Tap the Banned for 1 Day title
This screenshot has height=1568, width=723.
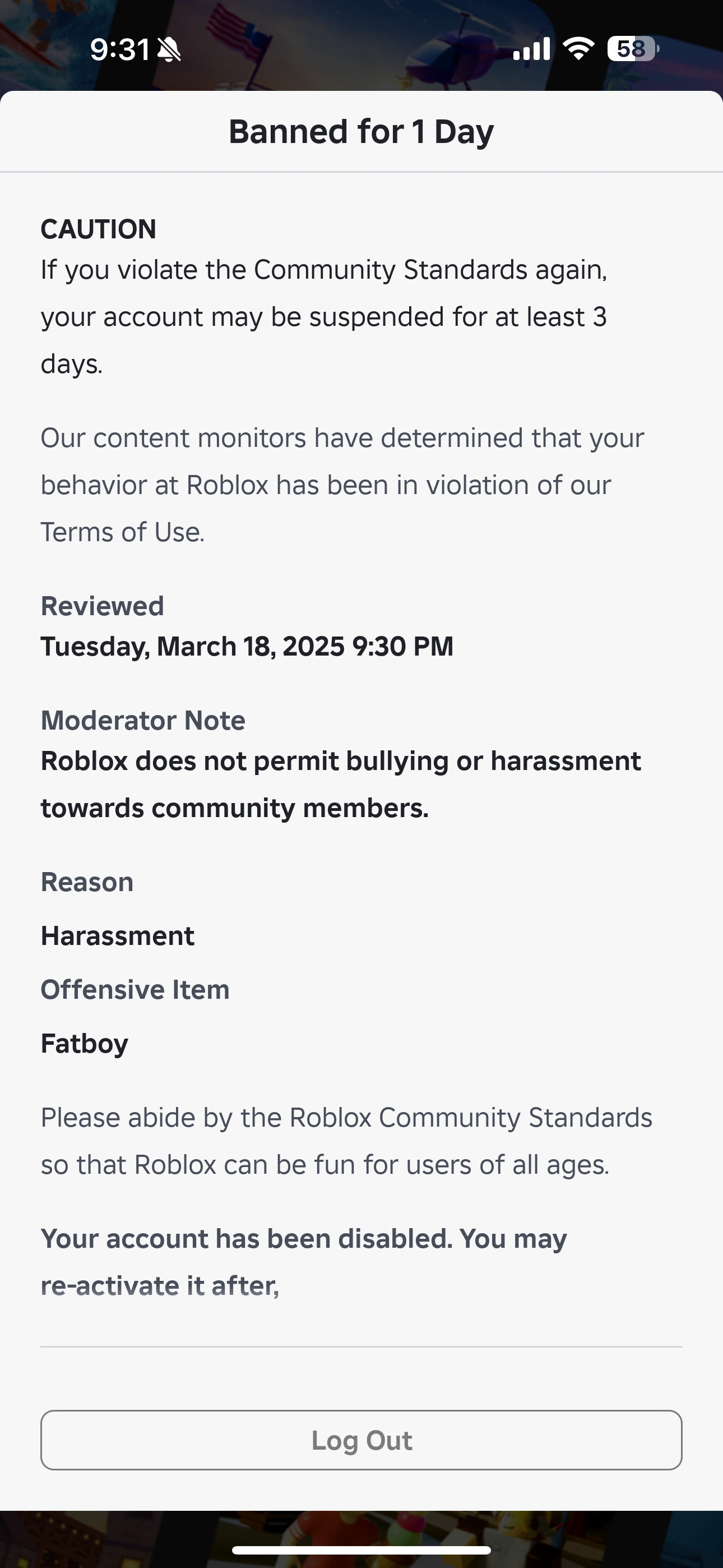coord(361,131)
